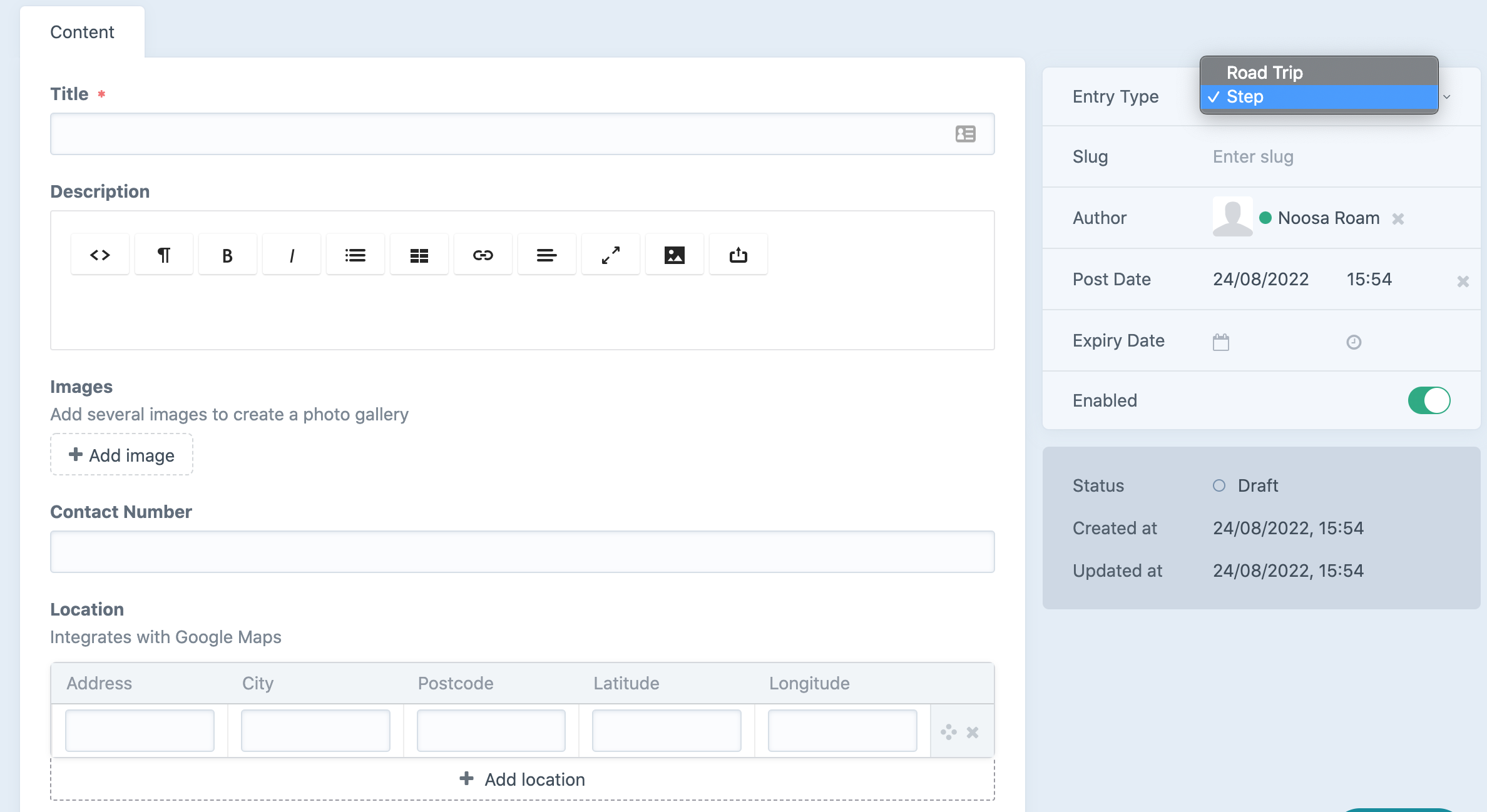Image resolution: width=1487 pixels, height=812 pixels.
Task: Click the Entry Type label
Action: coord(1116,96)
